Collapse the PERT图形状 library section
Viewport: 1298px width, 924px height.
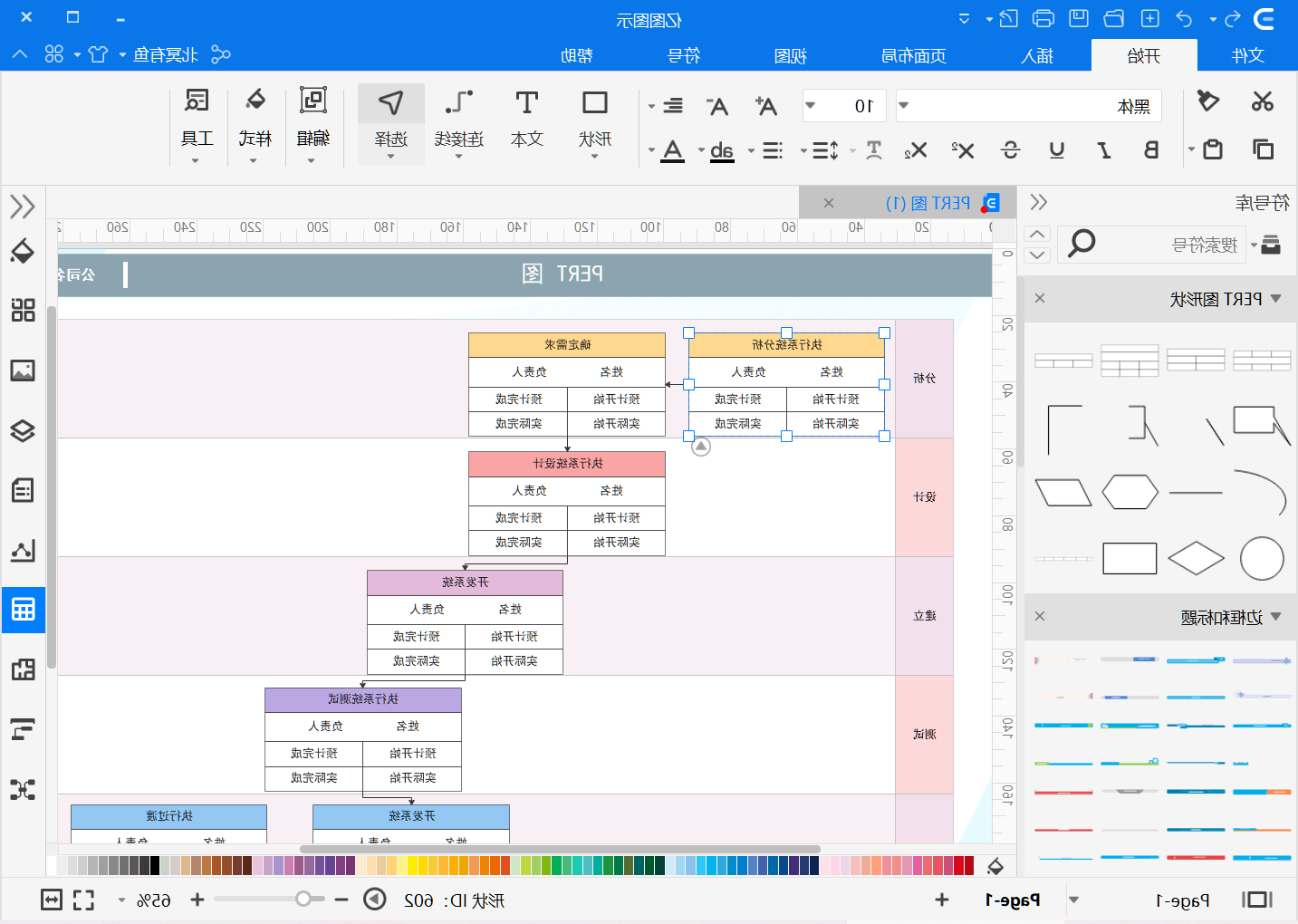click(x=1276, y=298)
